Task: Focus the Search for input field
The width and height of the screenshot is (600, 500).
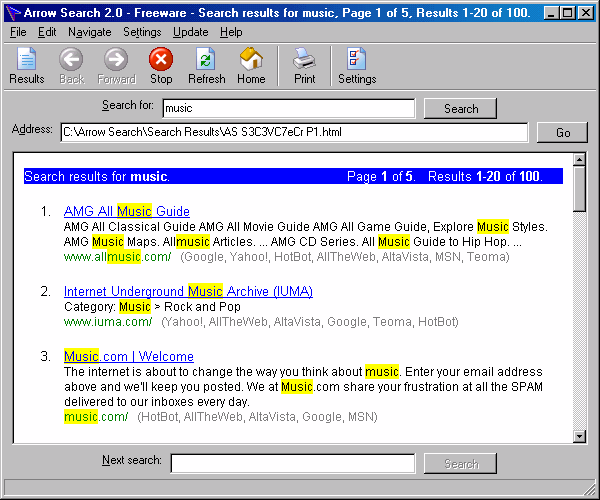Action: (x=289, y=109)
